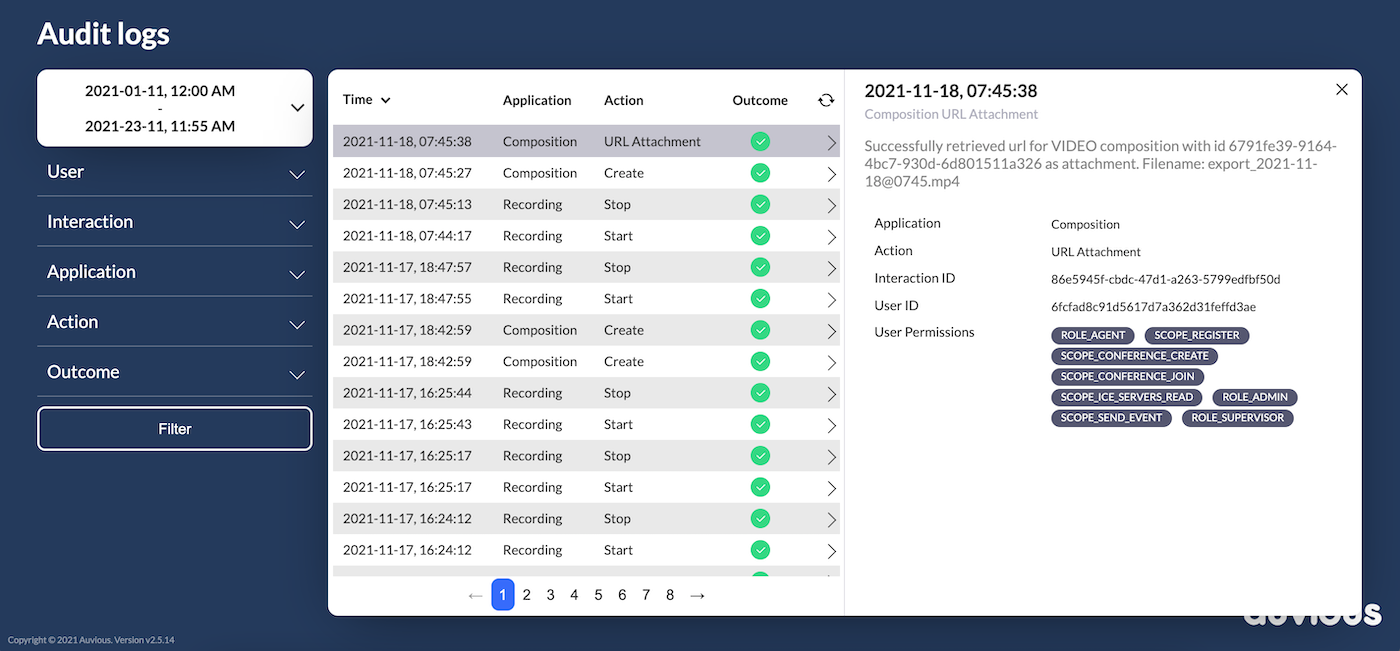Click previous page arrow in pagination
This screenshot has height=651, width=1400.
[475, 595]
